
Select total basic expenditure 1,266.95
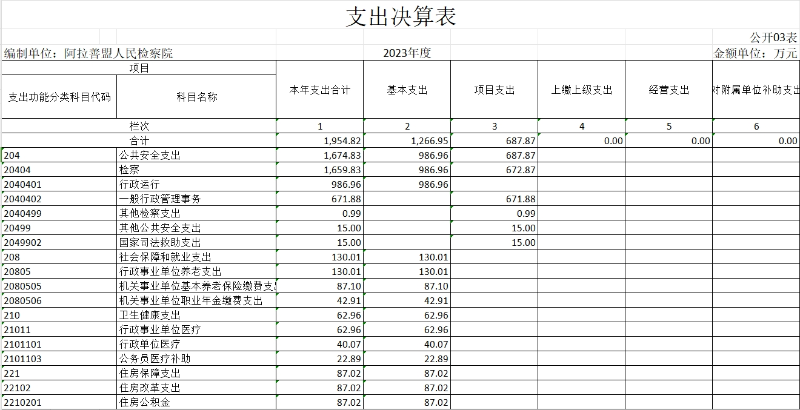click(x=407, y=141)
